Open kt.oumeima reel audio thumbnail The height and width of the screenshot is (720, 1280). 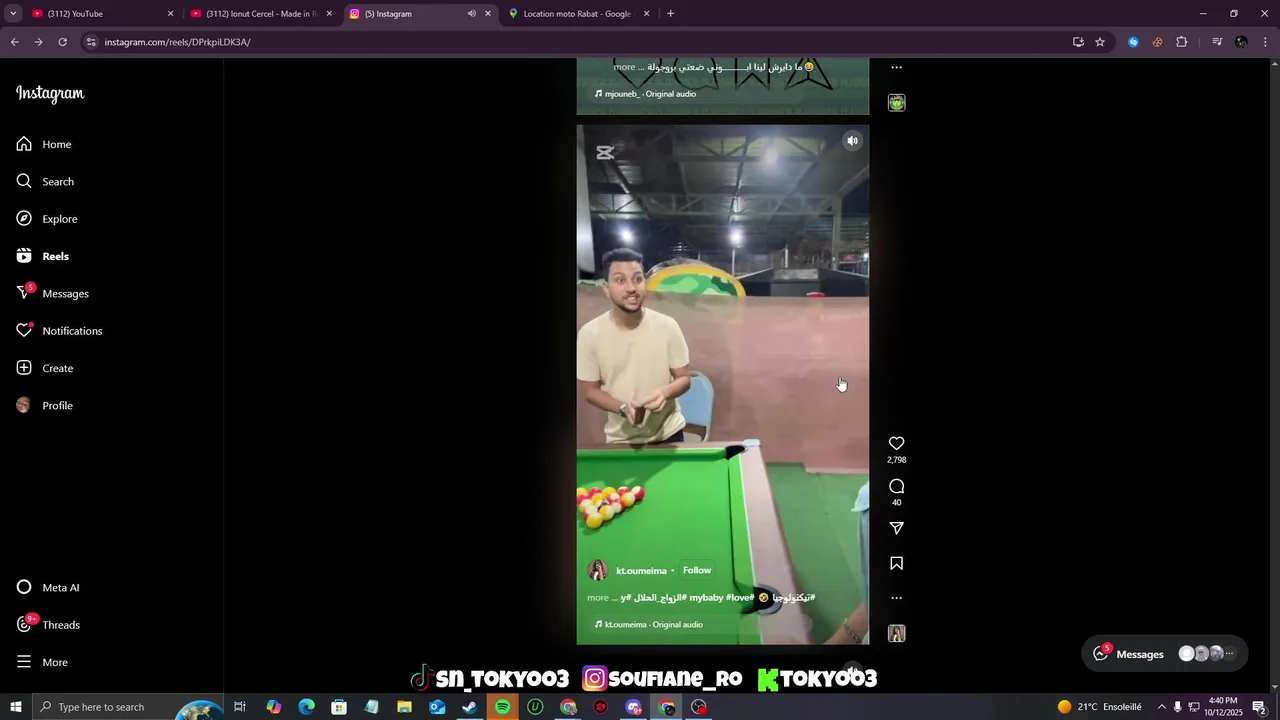897,634
